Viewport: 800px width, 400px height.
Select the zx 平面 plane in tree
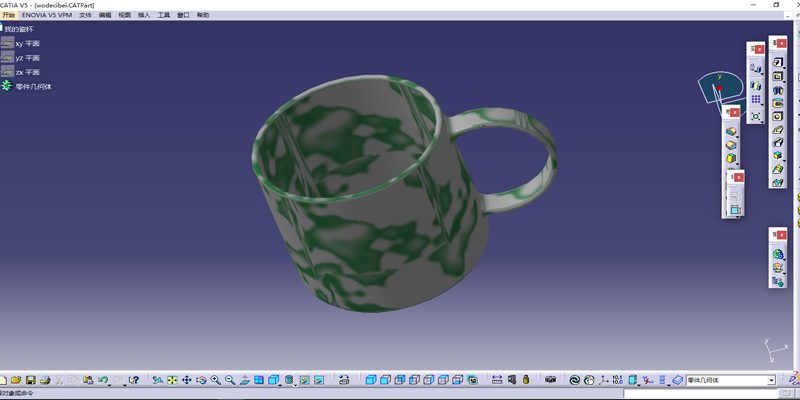[x=27, y=72]
